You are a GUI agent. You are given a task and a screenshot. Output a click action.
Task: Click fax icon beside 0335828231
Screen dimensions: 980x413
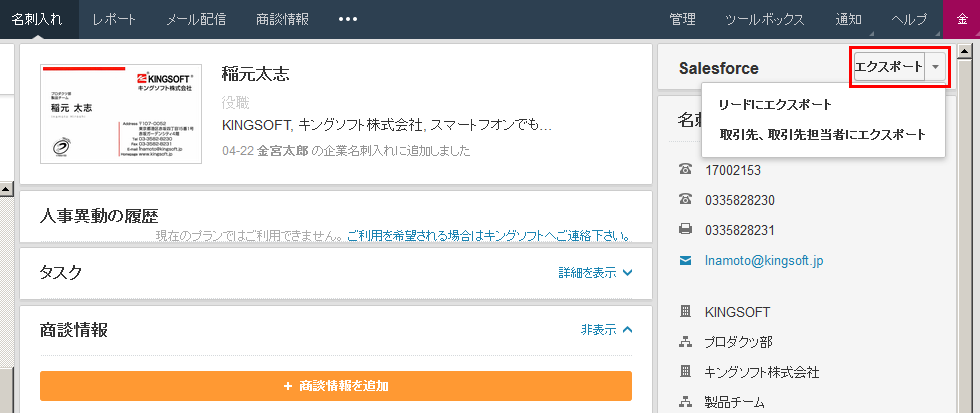tap(686, 230)
